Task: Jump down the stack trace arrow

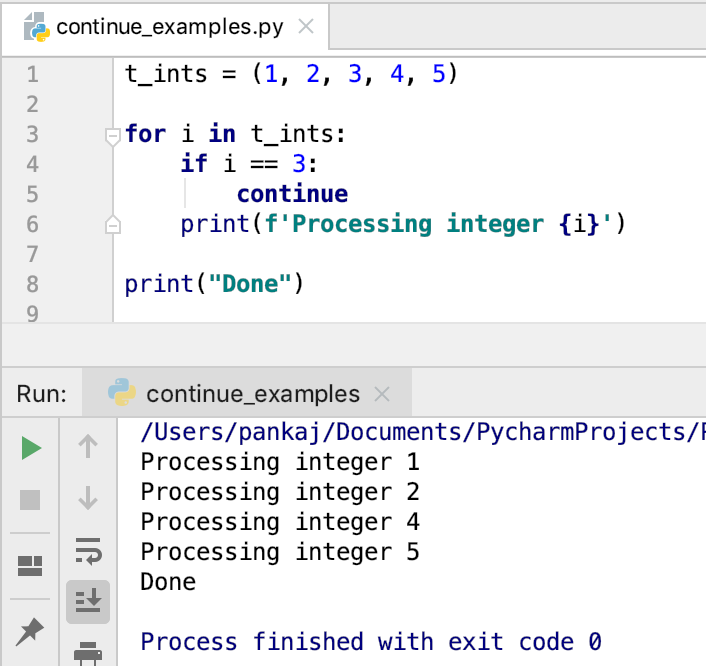Action: pyautogui.click(x=88, y=498)
